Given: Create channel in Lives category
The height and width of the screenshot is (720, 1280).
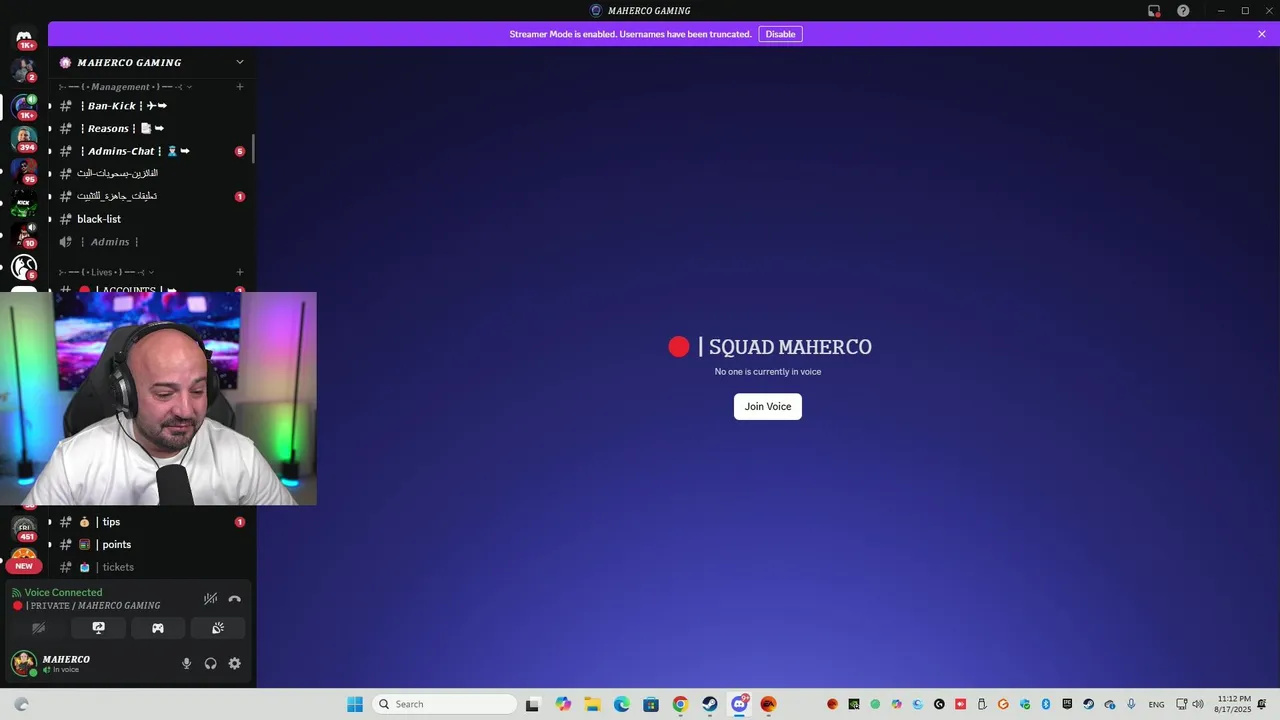Looking at the screenshot, I should [240, 272].
